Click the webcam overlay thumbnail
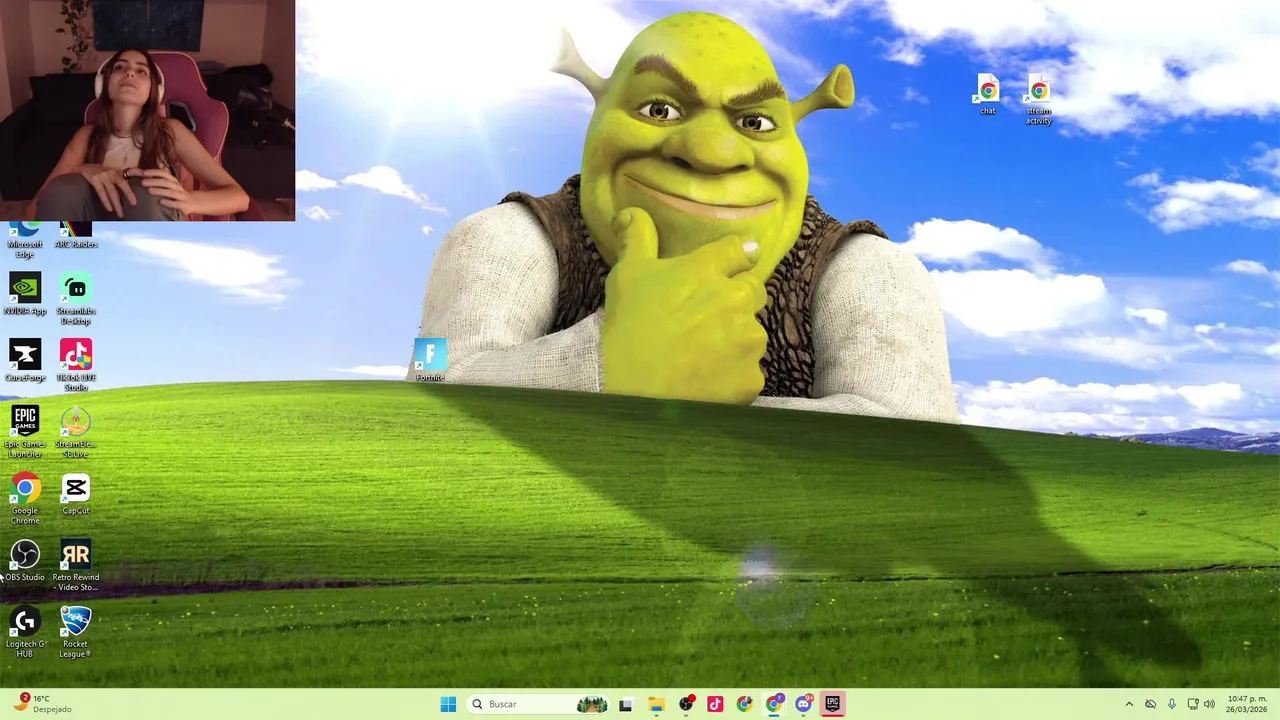Viewport: 1280px width, 720px height. point(147,110)
